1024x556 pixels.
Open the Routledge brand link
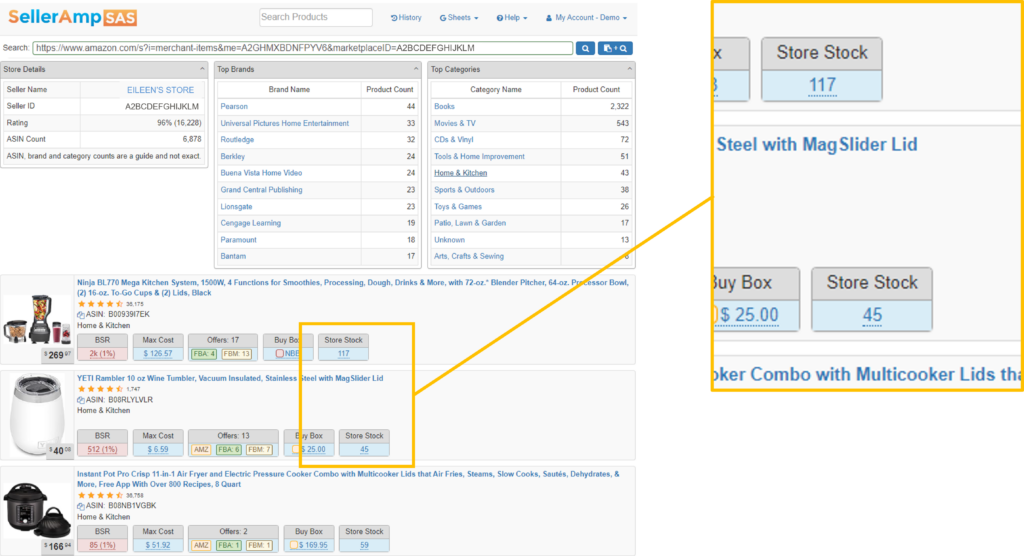point(237,140)
